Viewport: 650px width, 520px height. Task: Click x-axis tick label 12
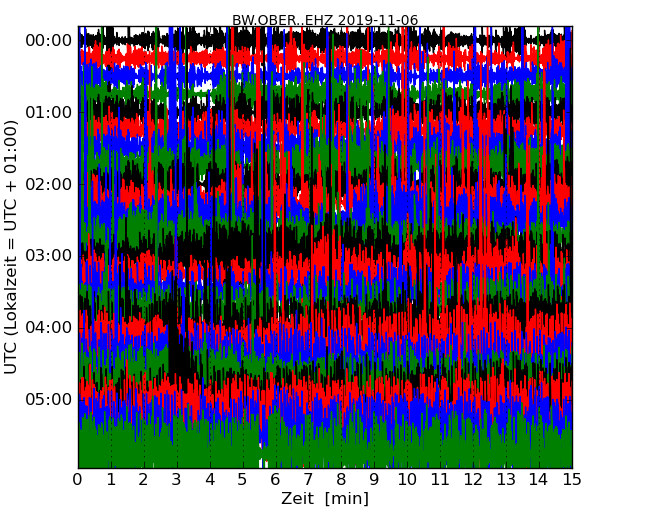pos(473,480)
